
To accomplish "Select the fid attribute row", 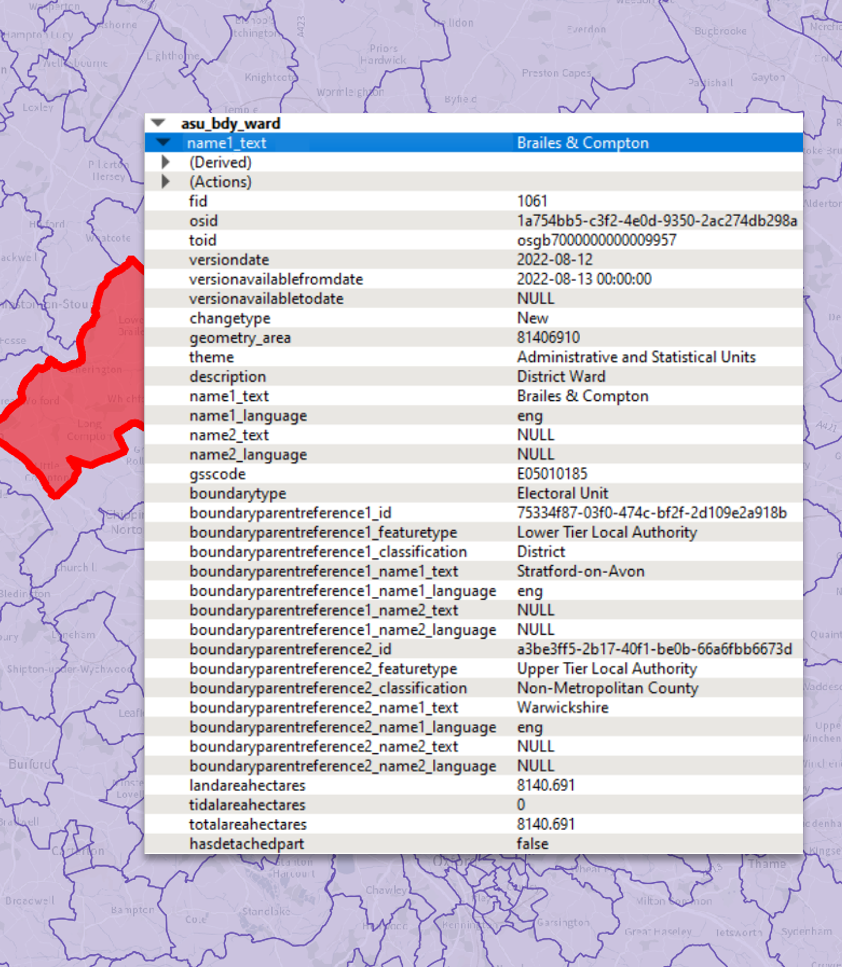I will pyautogui.click(x=200, y=201).
